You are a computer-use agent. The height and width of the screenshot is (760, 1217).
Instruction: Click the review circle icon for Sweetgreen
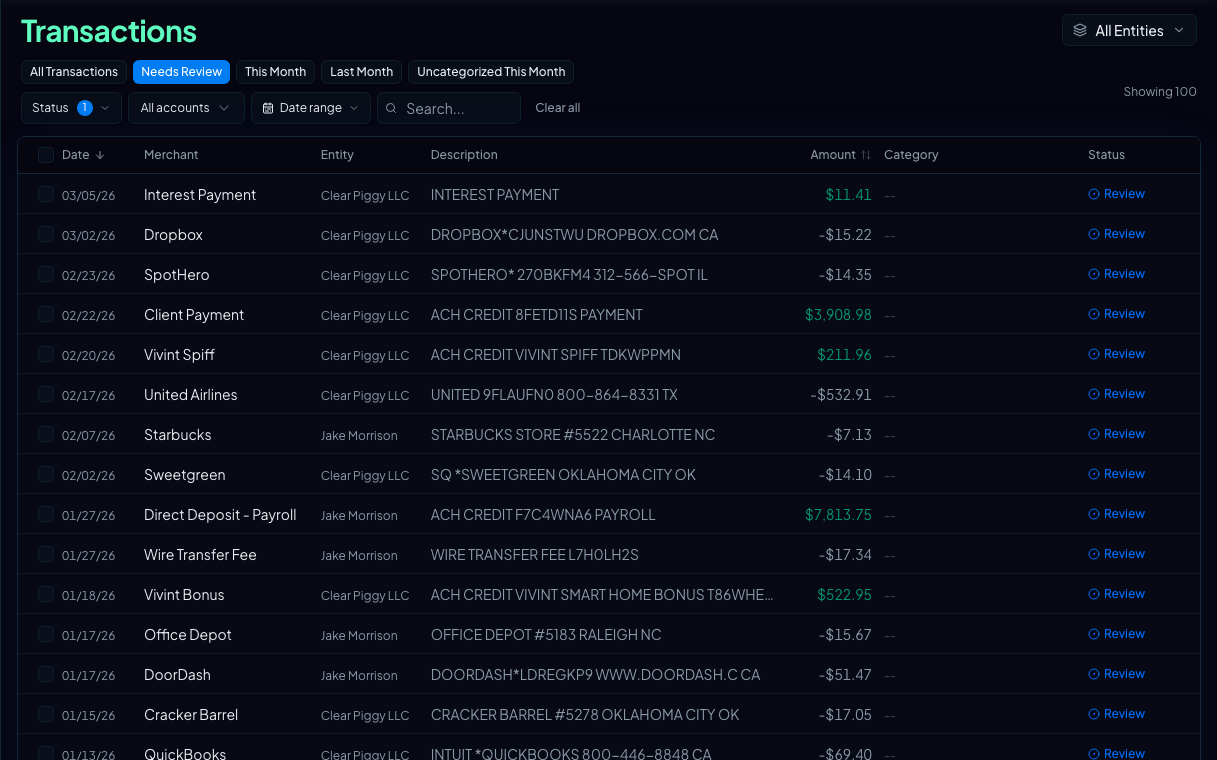point(1094,474)
